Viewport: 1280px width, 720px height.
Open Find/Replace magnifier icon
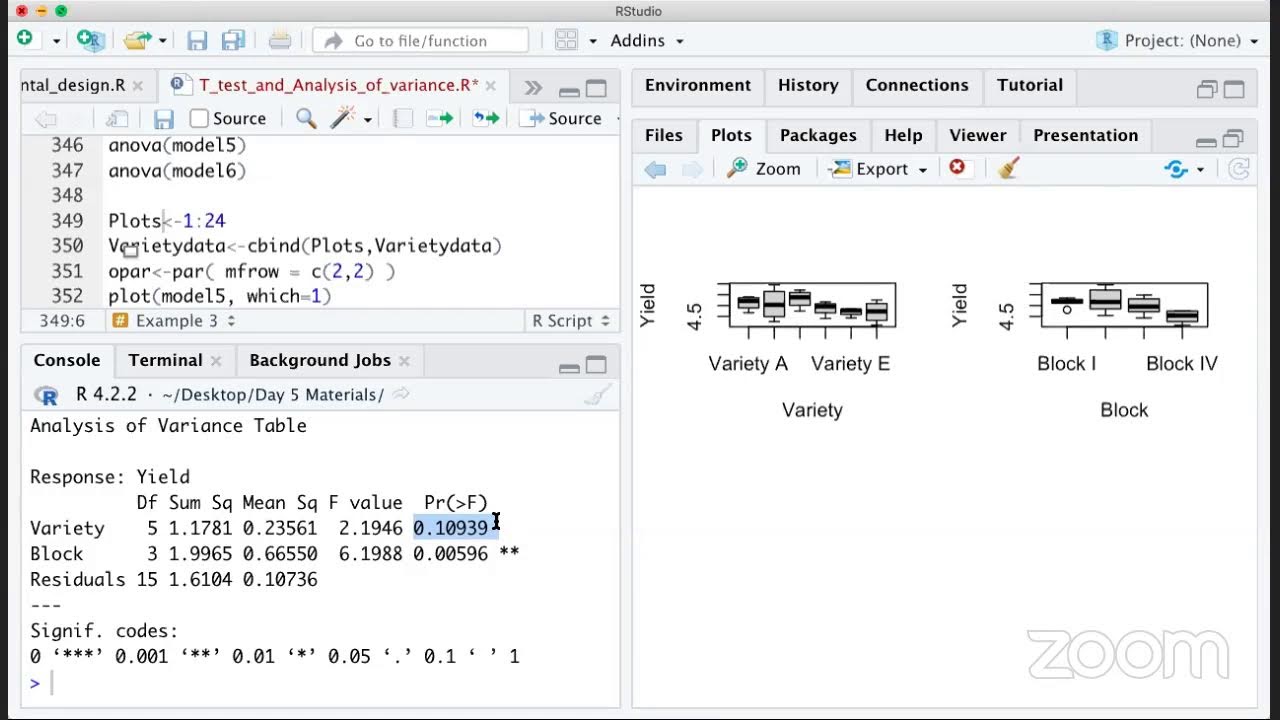pyautogui.click(x=306, y=119)
